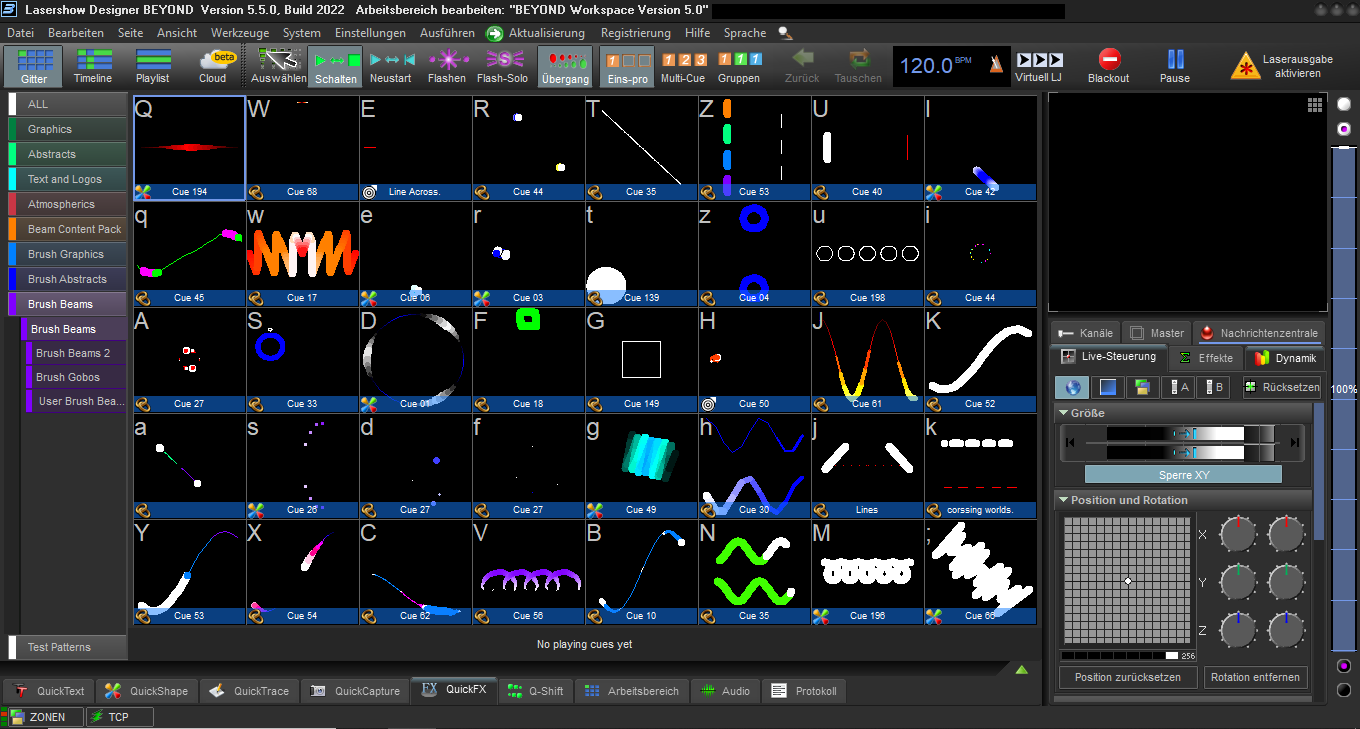Screen dimensions: 1360x729
Task: Open the Playlist view
Action: pyautogui.click(x=153, y=66)
